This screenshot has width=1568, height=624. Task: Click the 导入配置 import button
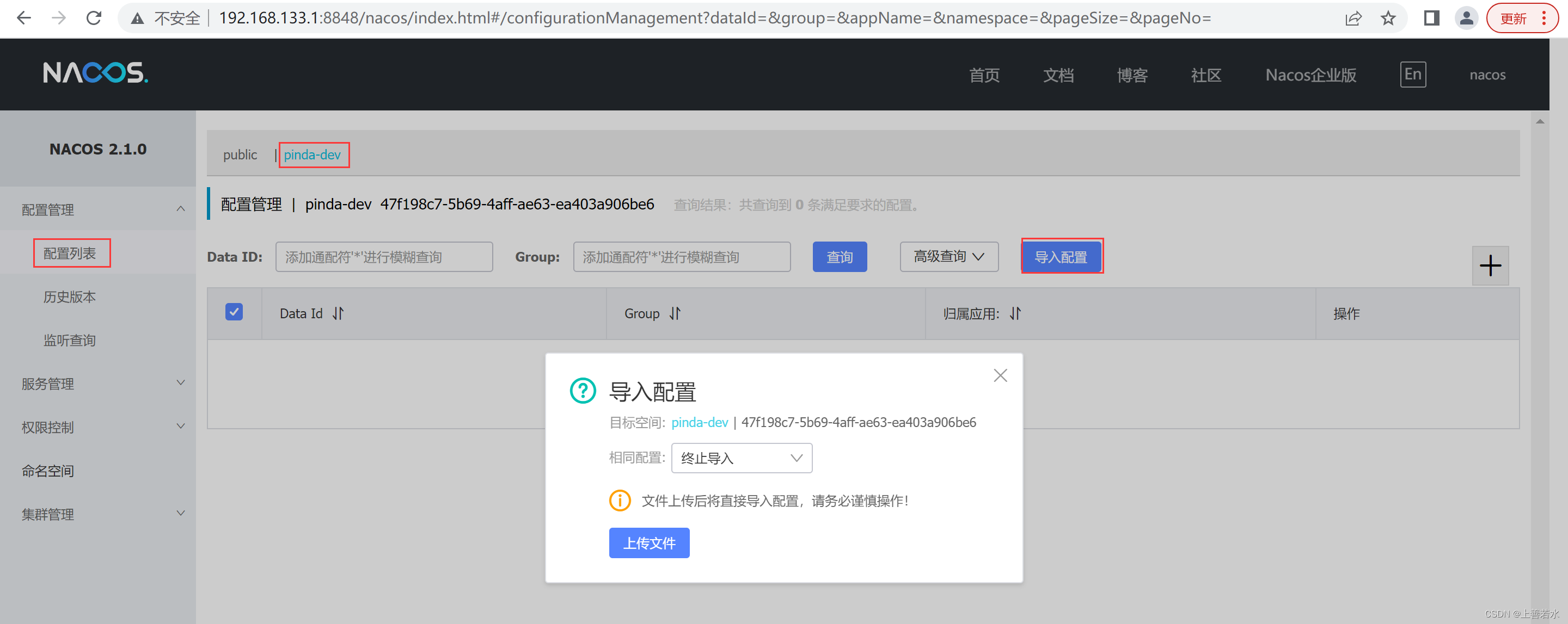tap(1061, 257)
